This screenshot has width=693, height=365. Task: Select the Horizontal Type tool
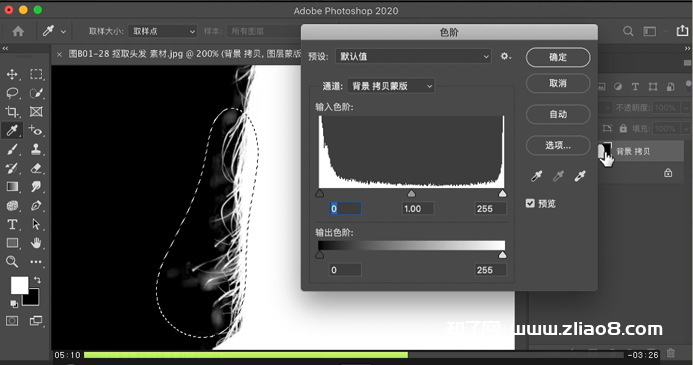[12, 224]
